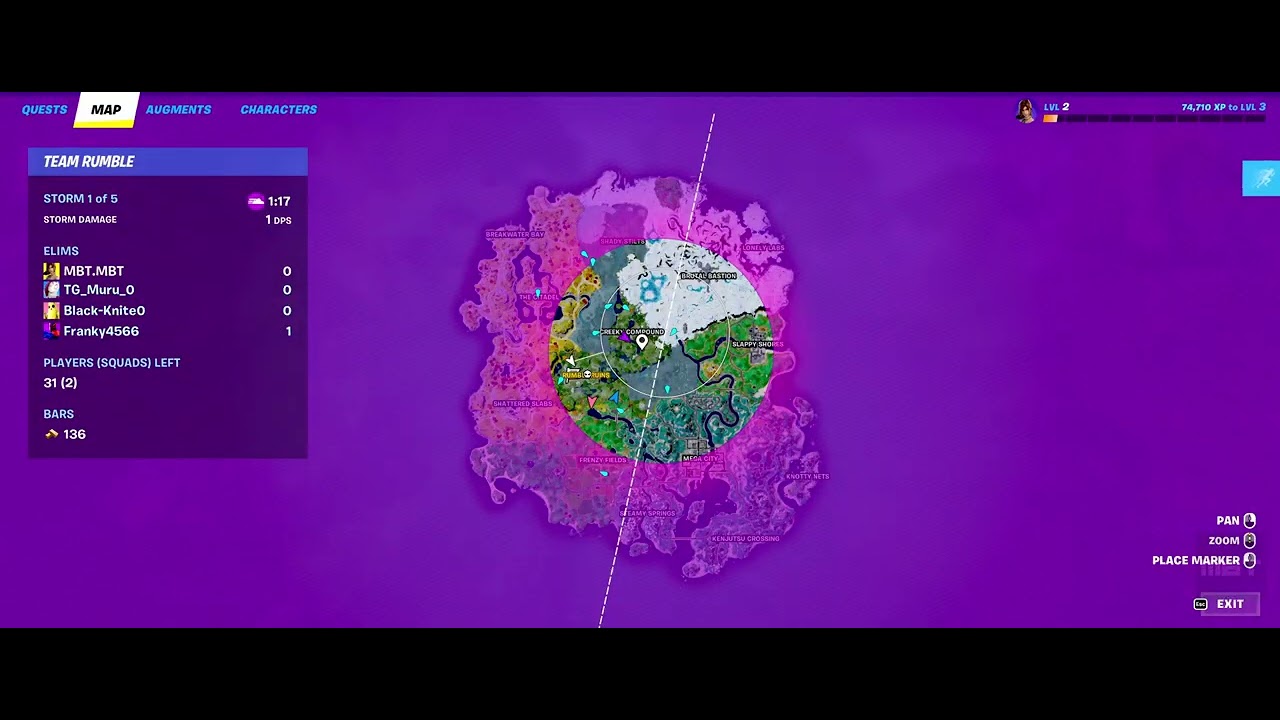1280x720 pixels.
Task: Click the Mega City map label
Action: pos(700,459)
